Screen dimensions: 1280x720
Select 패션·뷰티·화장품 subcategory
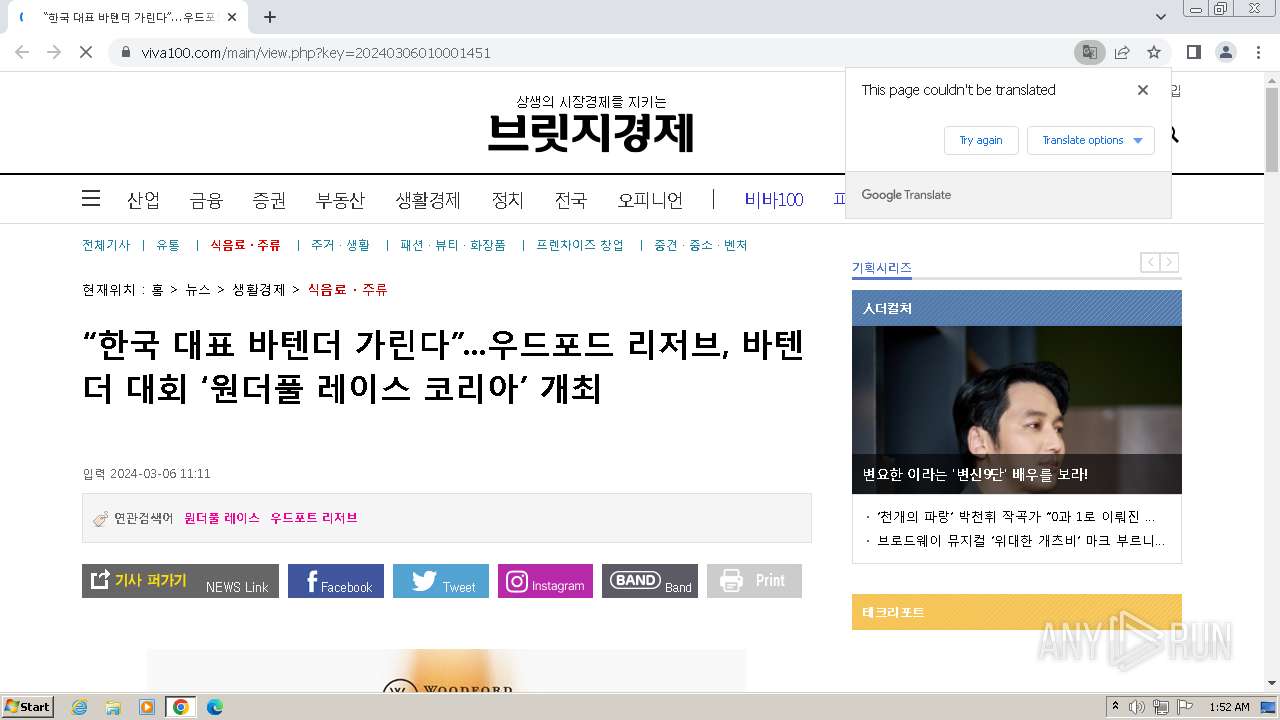[x=453, y=245]
